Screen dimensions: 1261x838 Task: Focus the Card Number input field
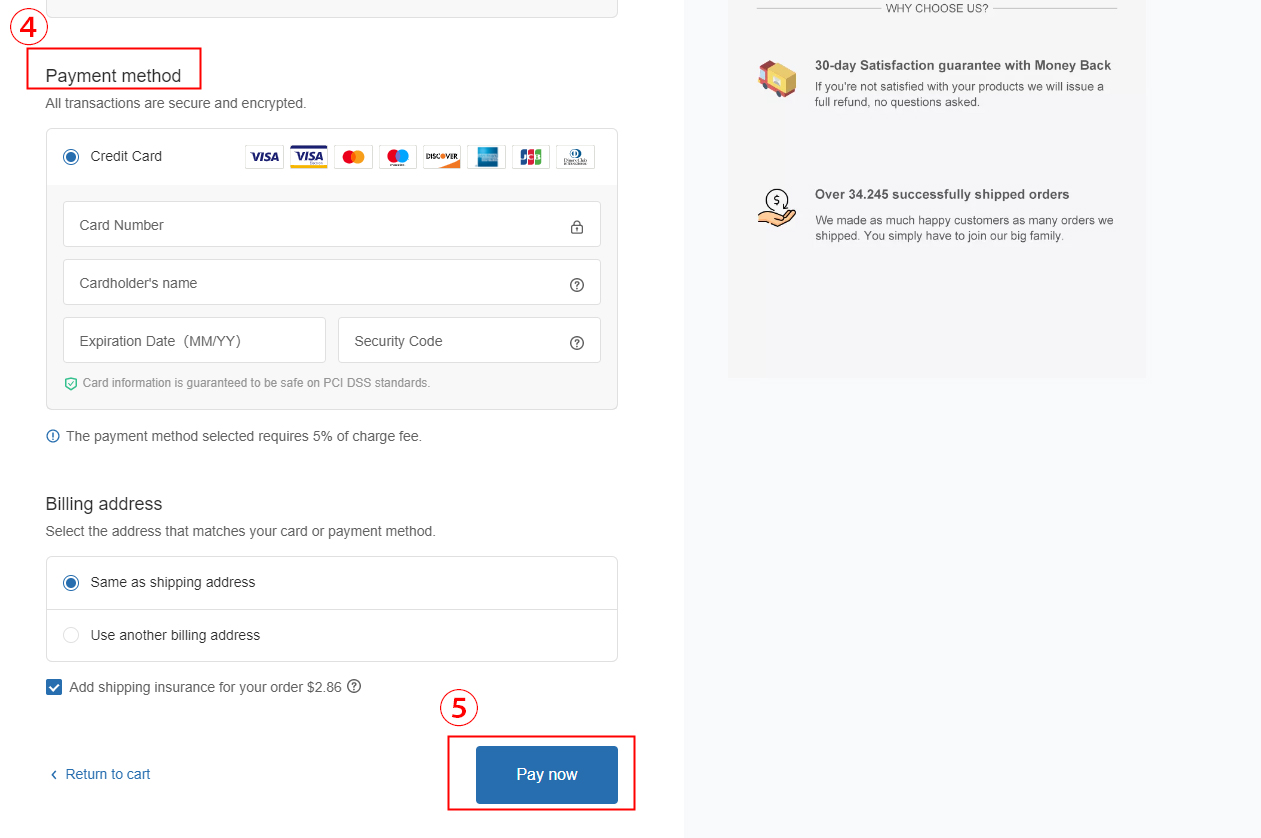332,225
